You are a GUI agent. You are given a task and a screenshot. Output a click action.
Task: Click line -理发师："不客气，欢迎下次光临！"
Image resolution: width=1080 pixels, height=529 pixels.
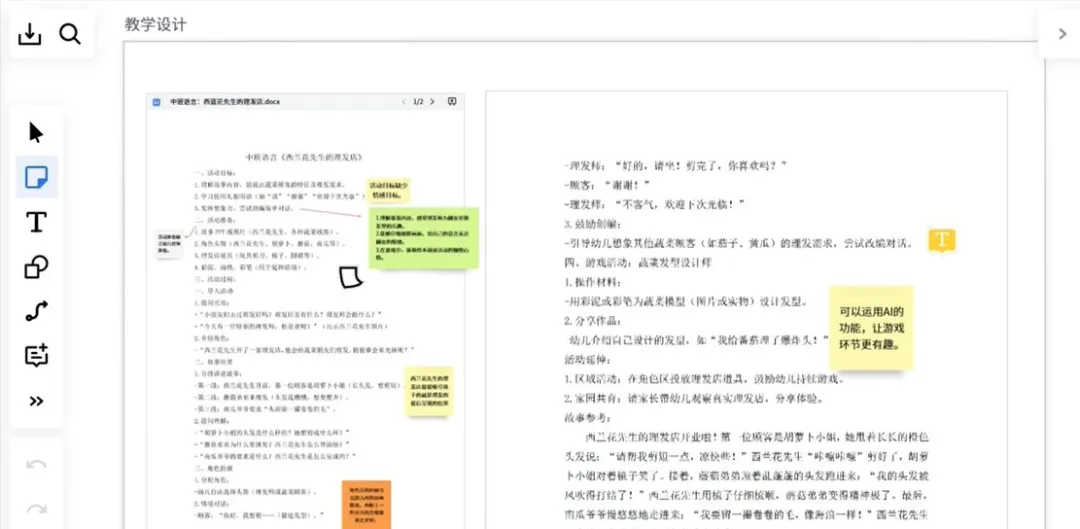(x=655, y=205)
